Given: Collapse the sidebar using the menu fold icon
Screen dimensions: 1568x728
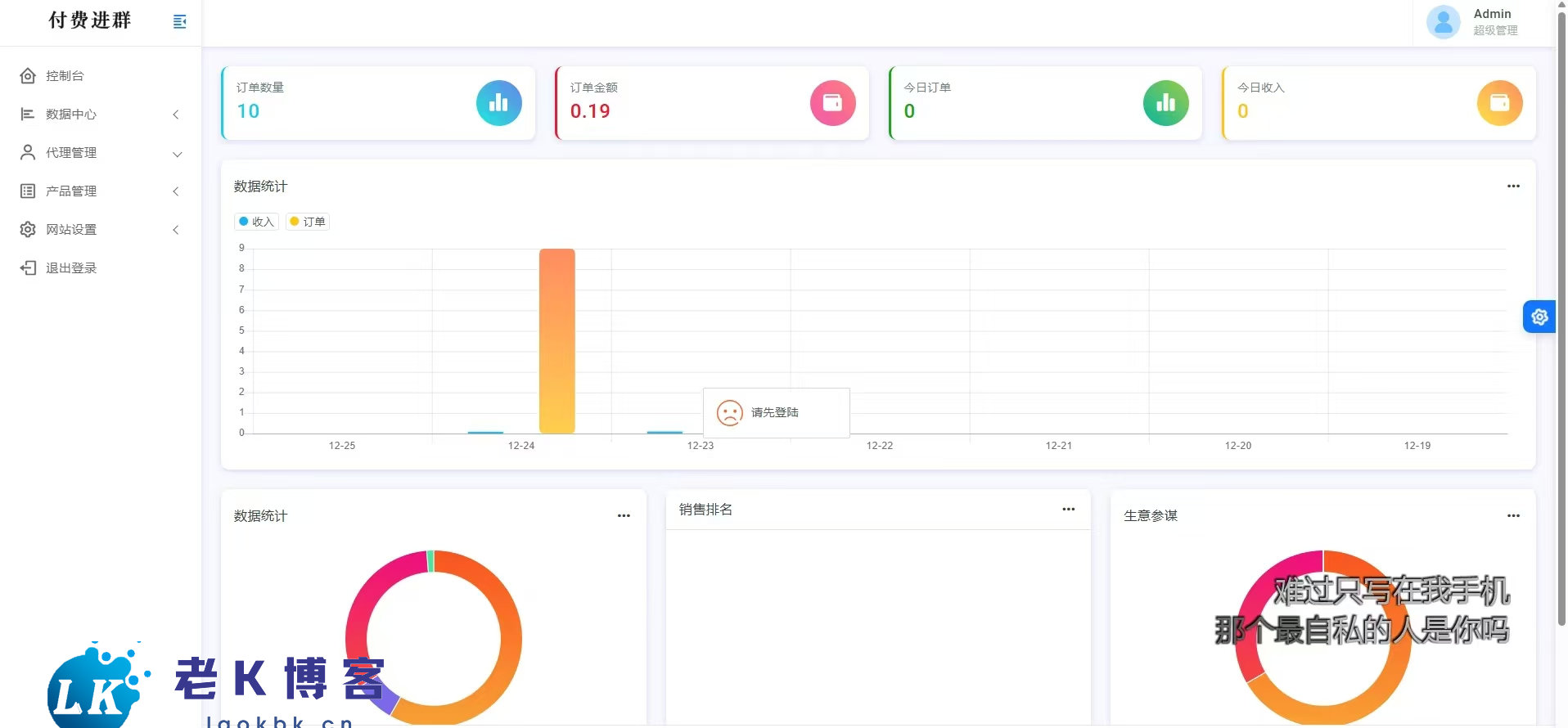Looking at the screenshot, I should (180, 21).
